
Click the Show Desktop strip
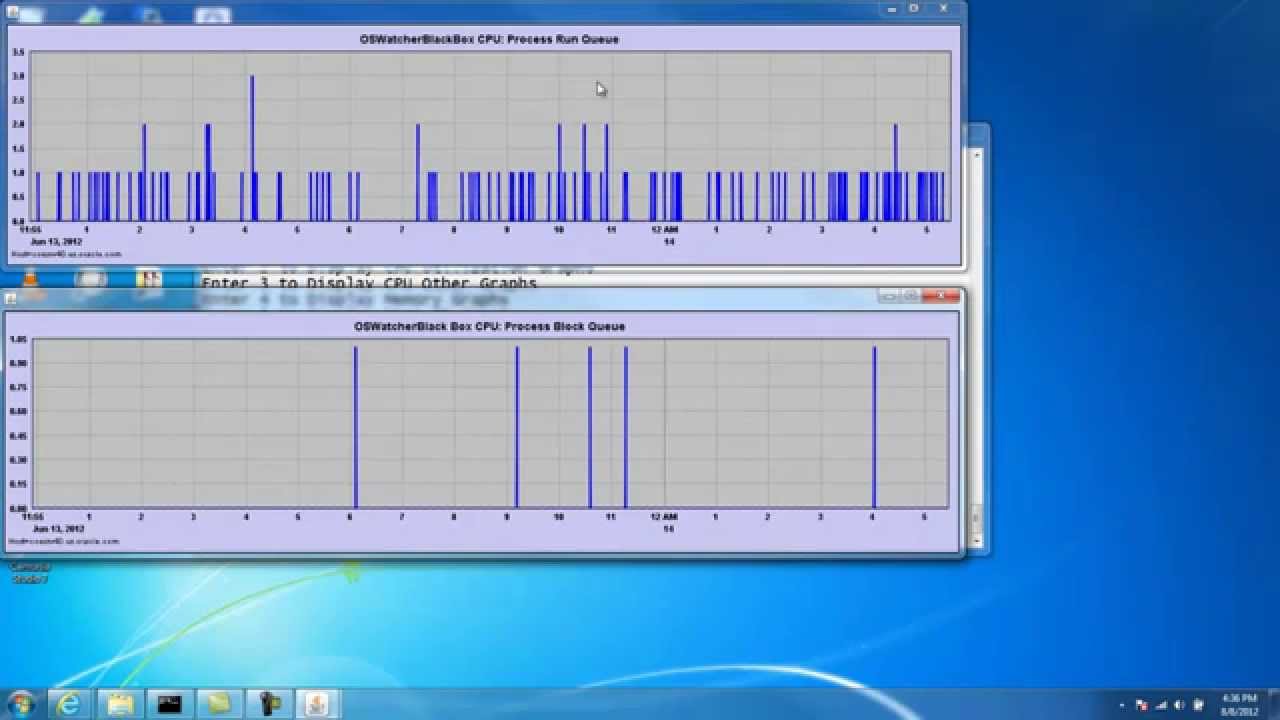point(1274,705)
